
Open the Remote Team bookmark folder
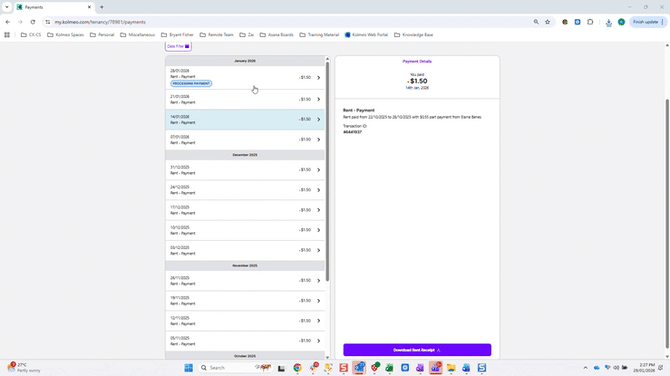(x=217, y=35)
